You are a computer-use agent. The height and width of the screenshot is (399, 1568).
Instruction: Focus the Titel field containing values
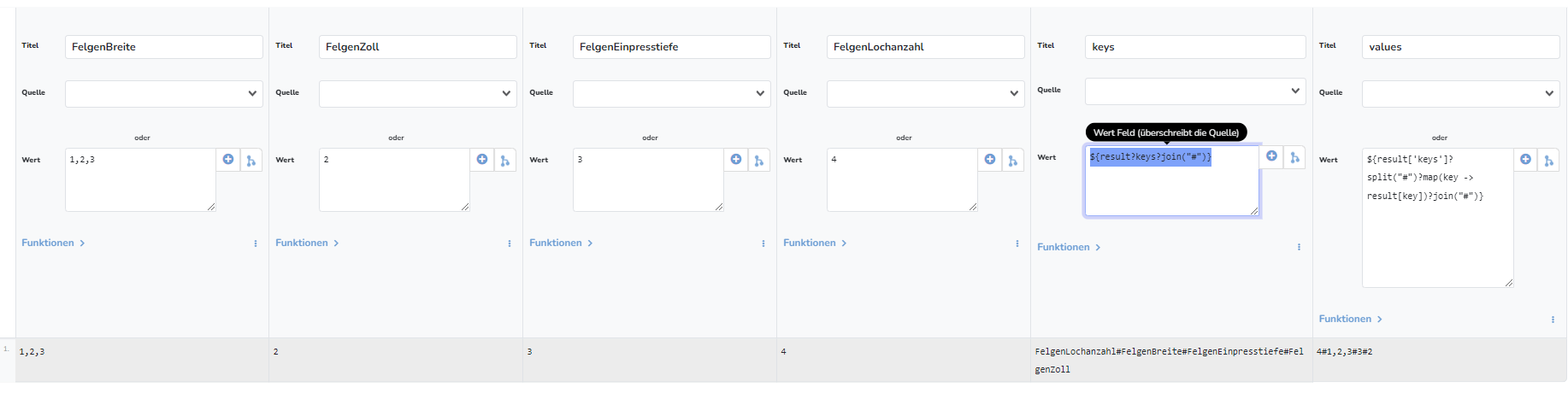click(x=1461, y=47)
